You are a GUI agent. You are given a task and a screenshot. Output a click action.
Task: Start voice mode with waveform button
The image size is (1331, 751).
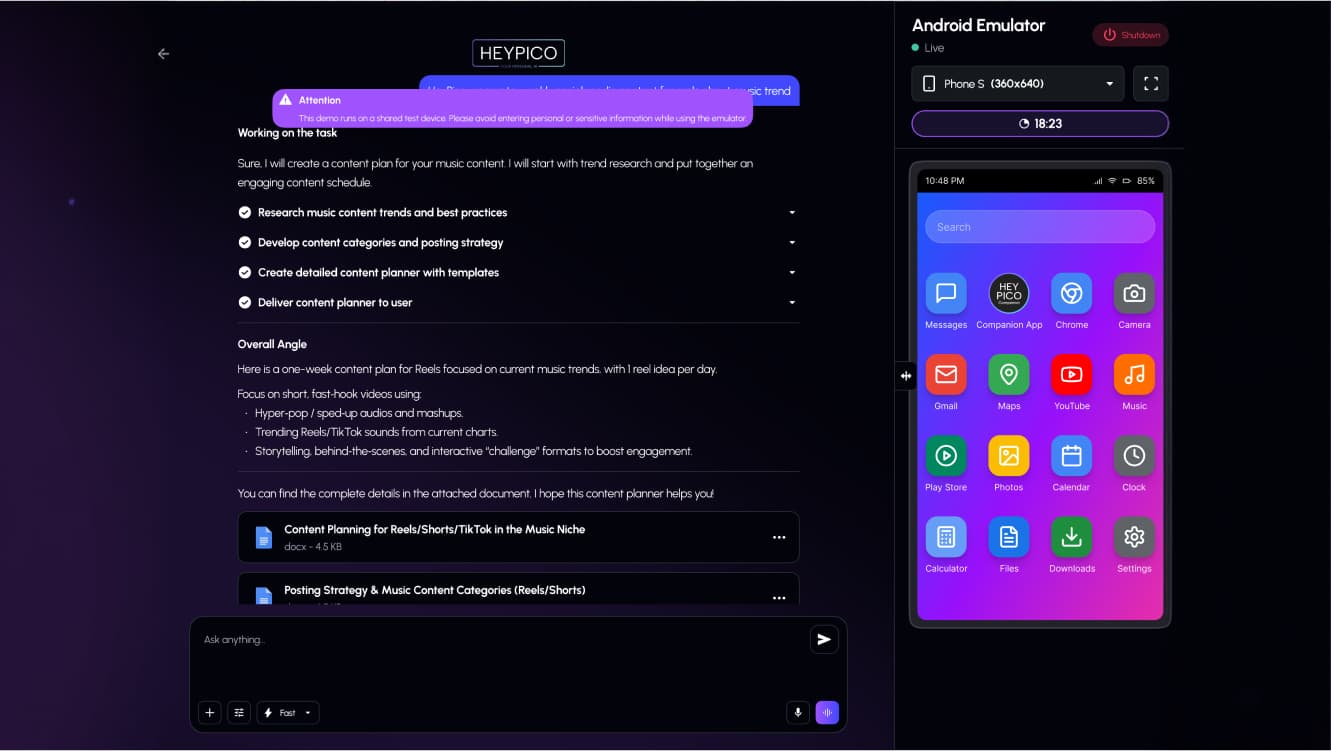click(x=827, y=713)
